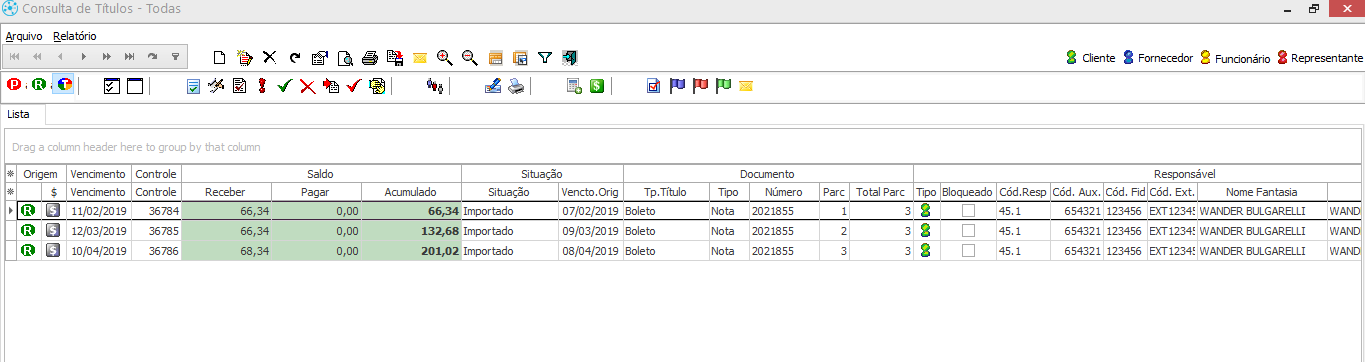Click the signature pen icon
Viewport: 1365px width, 362px height.
(493, 86)
